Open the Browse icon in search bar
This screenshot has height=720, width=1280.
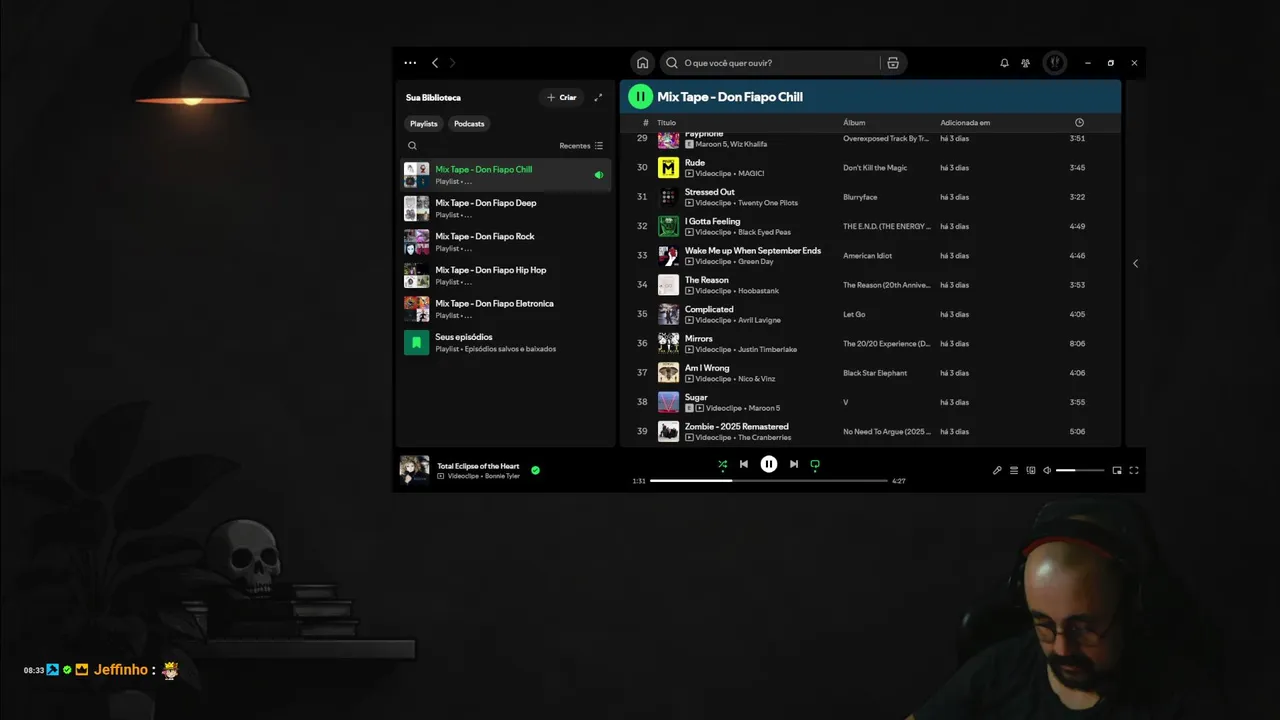[893, 63]
